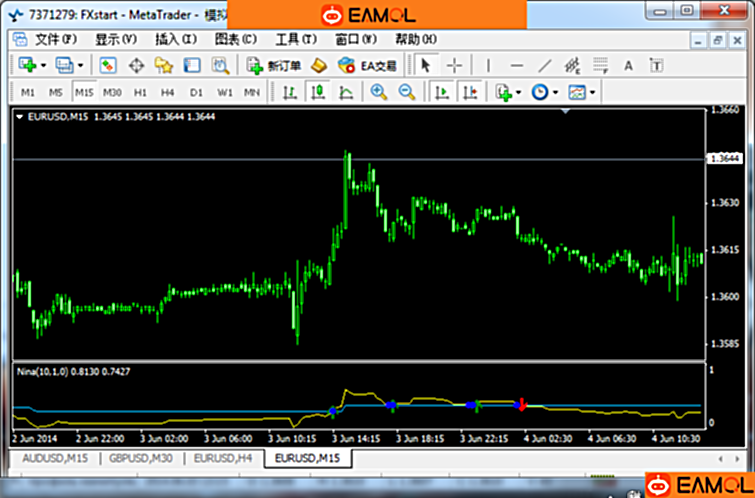The width and height of the screenshot is (755, 498).
Task: Open the Navigator star-folder icon
Action: (163, 65)
